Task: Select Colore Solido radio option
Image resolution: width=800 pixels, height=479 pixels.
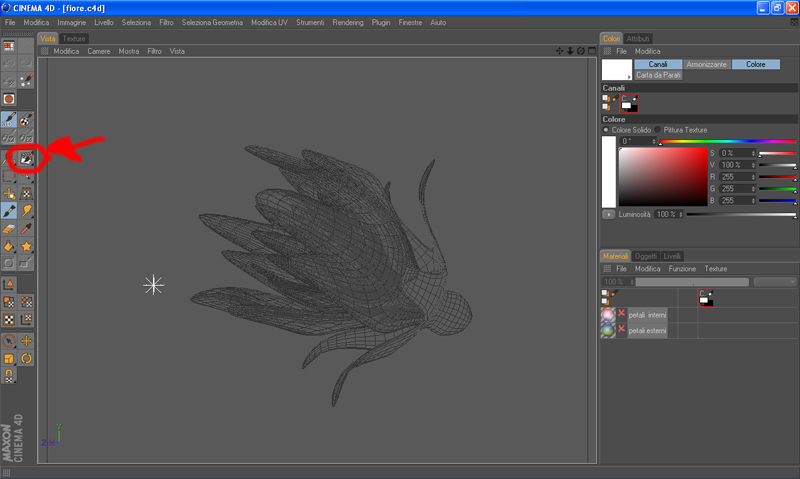Action: pos(606,130)
